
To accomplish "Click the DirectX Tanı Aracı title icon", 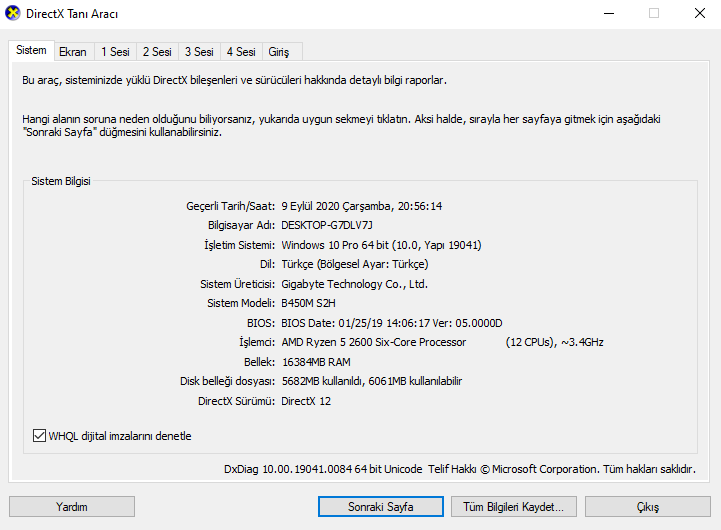I will [x=13, y=13].
